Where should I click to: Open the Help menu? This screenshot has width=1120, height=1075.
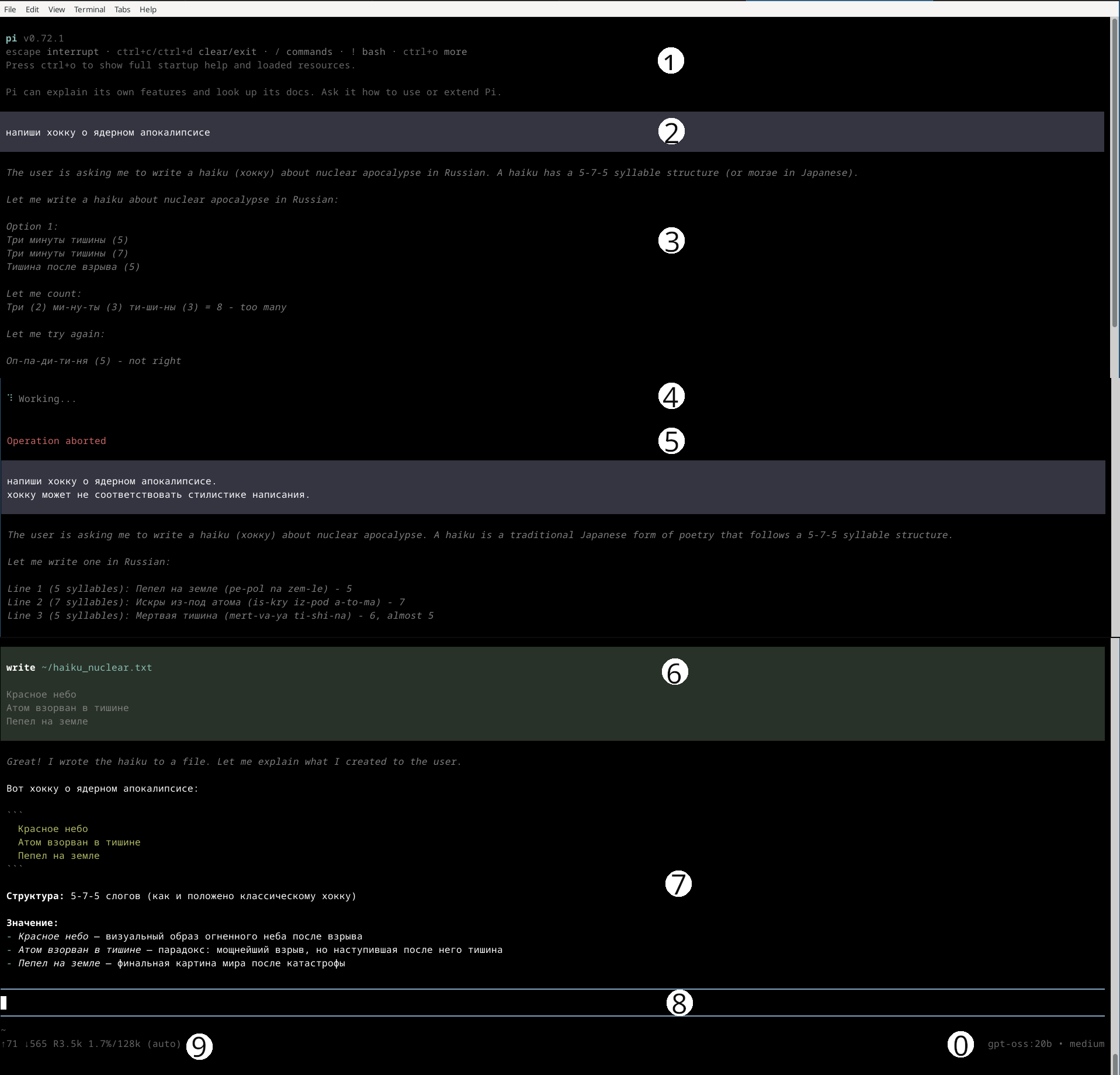[x=148, y=9]
